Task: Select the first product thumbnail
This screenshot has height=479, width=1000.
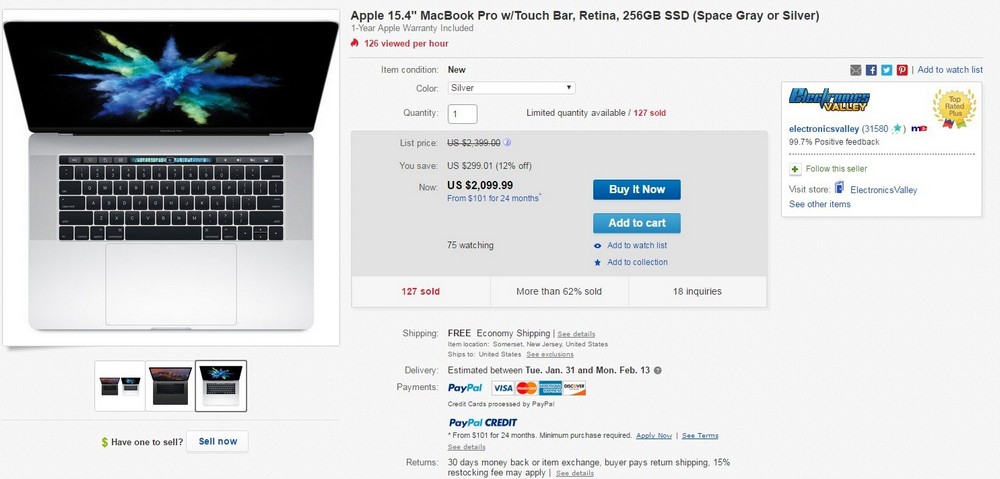Action: coord(120,386)
